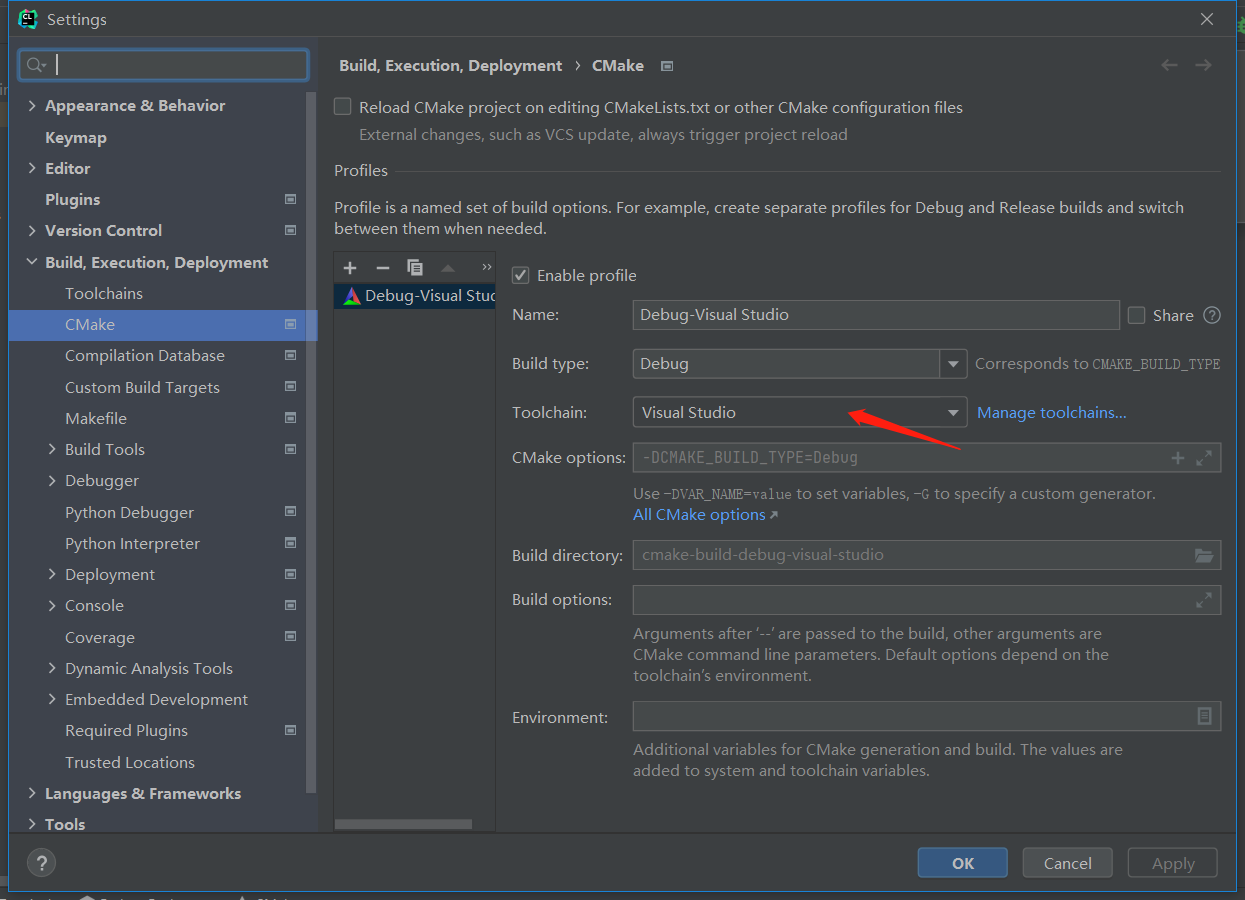Screen dimensions: 1245x900
Task: Copy the selected CMake profile
Action: point(415,267)
